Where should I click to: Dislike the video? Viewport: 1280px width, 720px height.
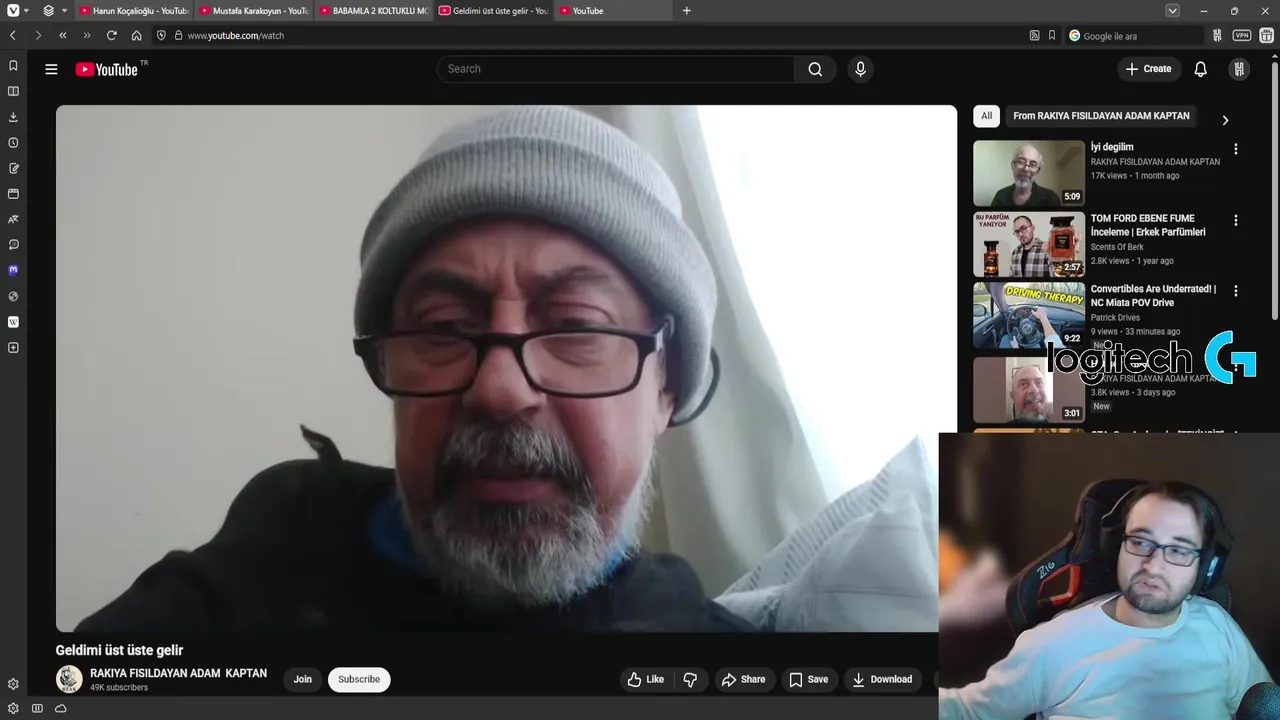(x=690, y=679)
